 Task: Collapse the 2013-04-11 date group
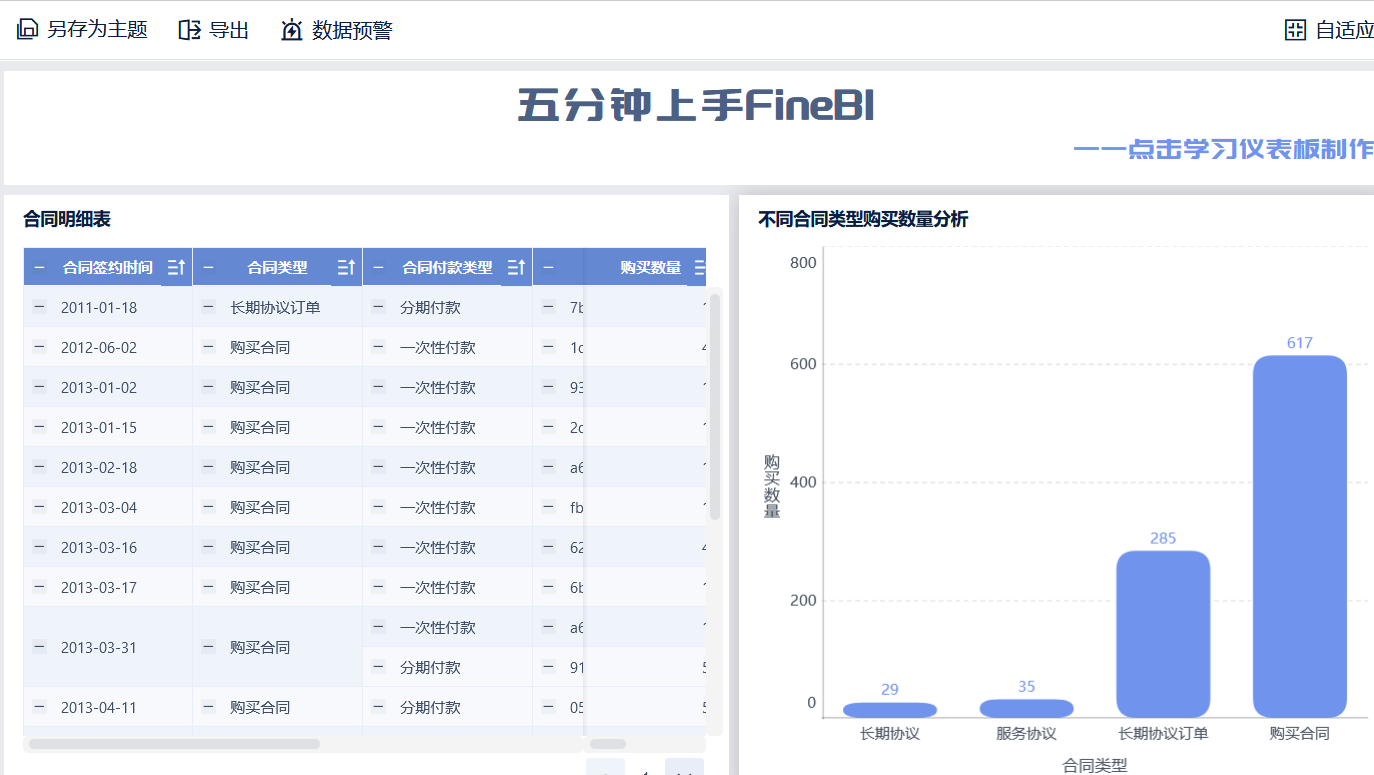tap(39, 707)
